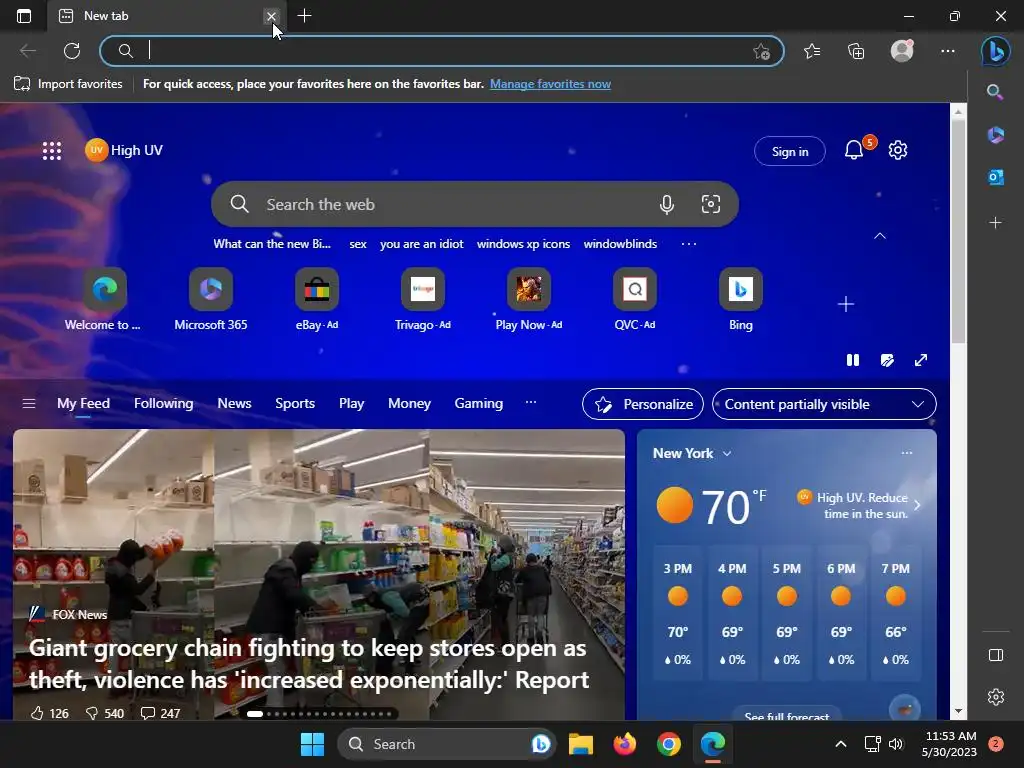1024x768 pixels.
Task: Show more feed categories ellipsis
Action: (x=531, y=402)
